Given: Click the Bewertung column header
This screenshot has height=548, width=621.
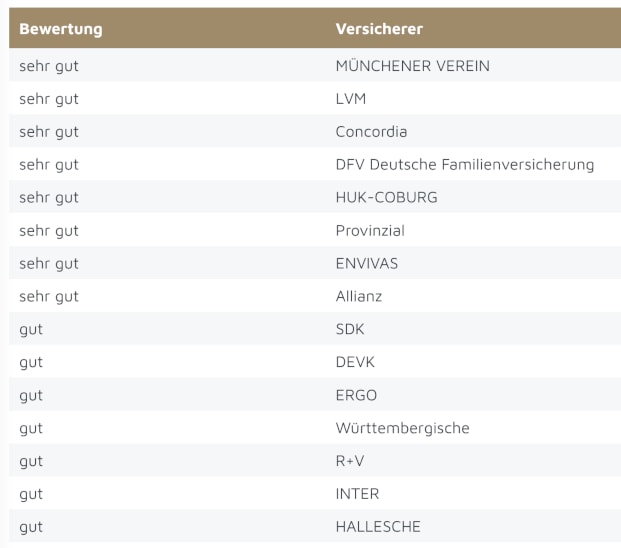Looking at the screenshot, I should click(x=61, y=29).
